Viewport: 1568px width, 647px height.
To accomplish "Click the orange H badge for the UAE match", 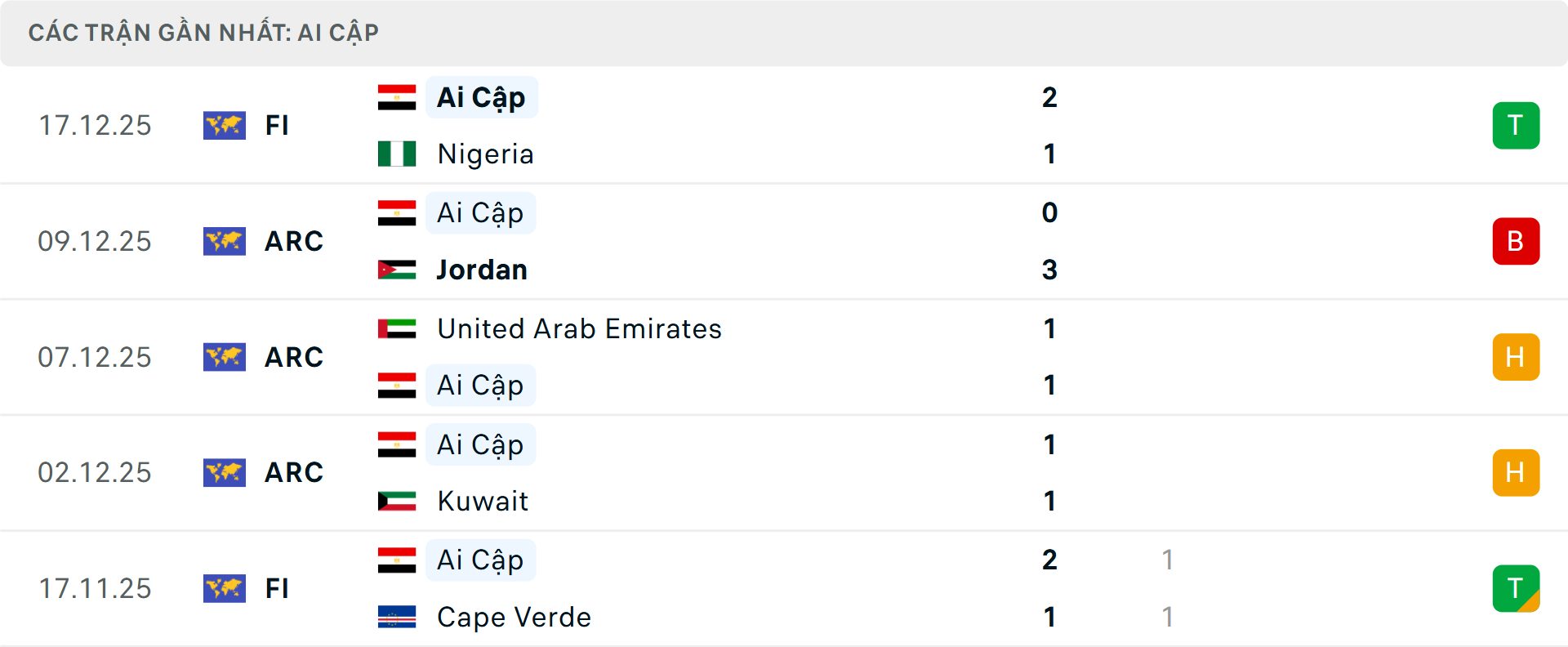I will pos(1516,357).
